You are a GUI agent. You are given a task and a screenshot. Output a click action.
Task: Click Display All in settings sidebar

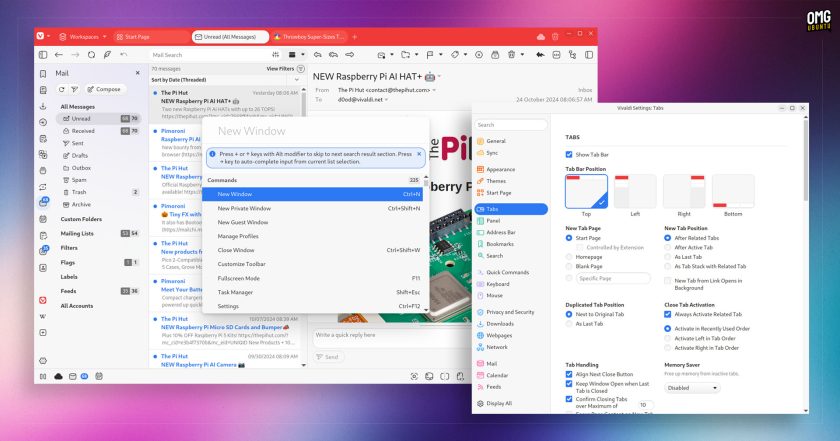click(x=499, y=403)
